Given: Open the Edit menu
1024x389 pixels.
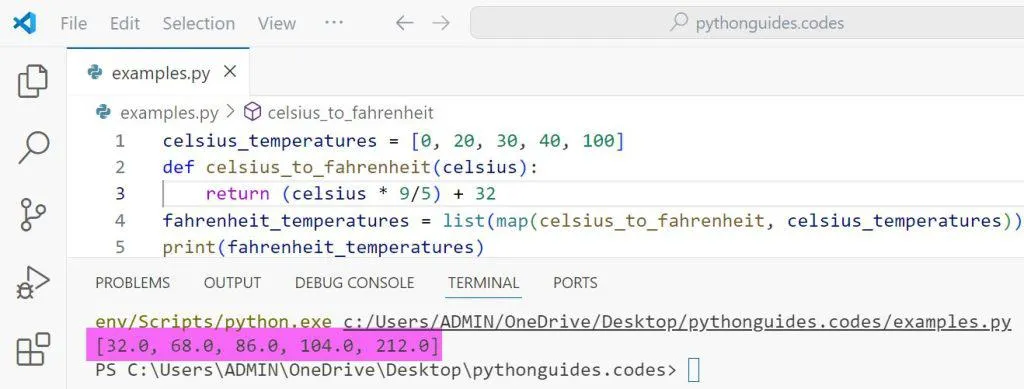Looking at the screenshot, I should [x=125, y=23].
